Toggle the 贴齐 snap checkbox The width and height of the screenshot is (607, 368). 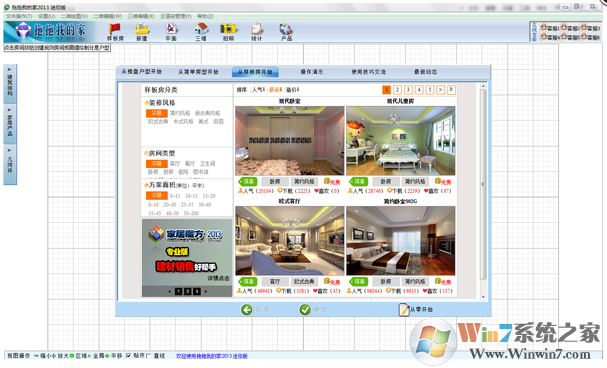pos(129,356)
